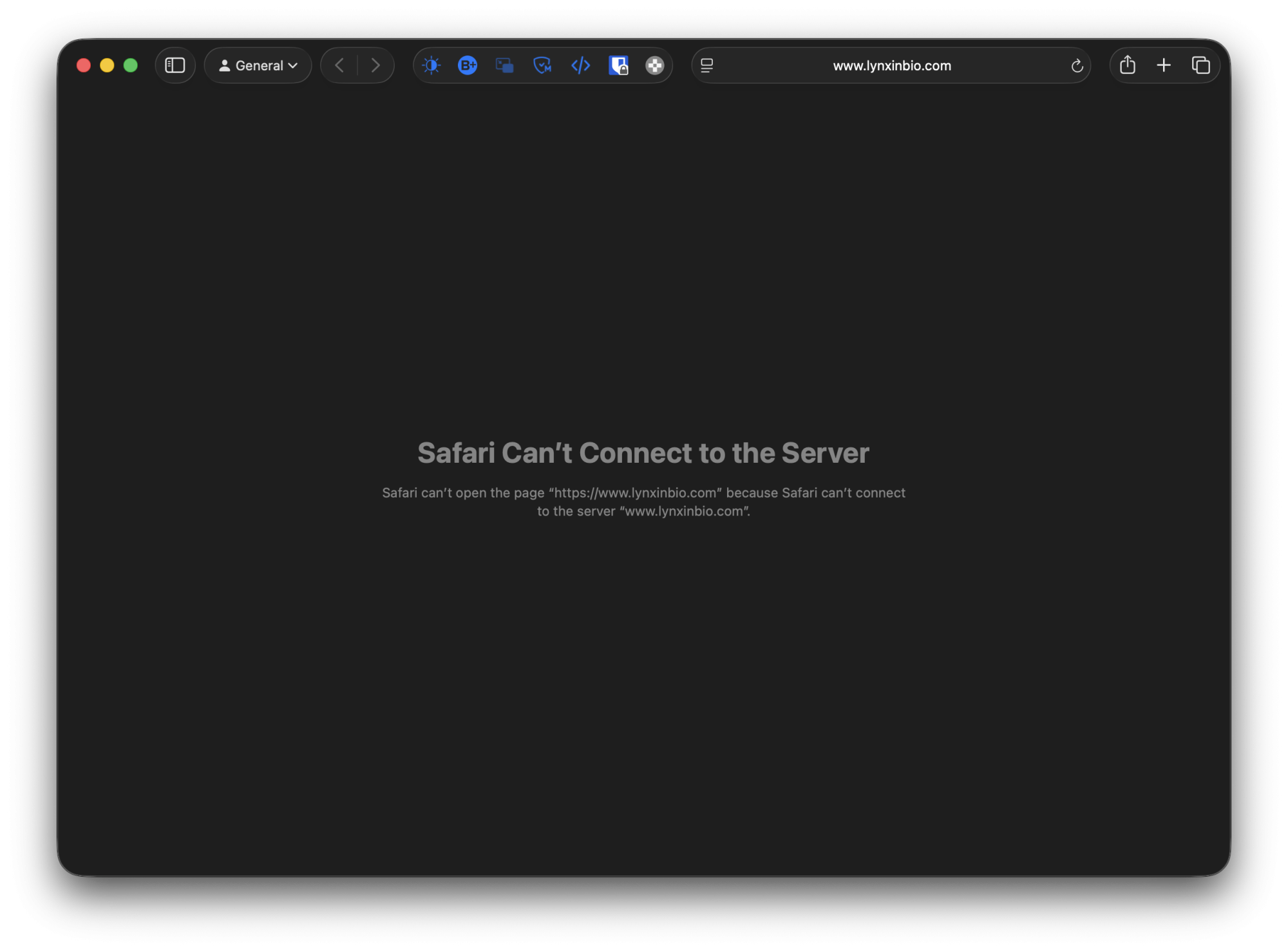Show the tab overview grid
The height and width of the screenshot is (952, 1288).
1200,65
